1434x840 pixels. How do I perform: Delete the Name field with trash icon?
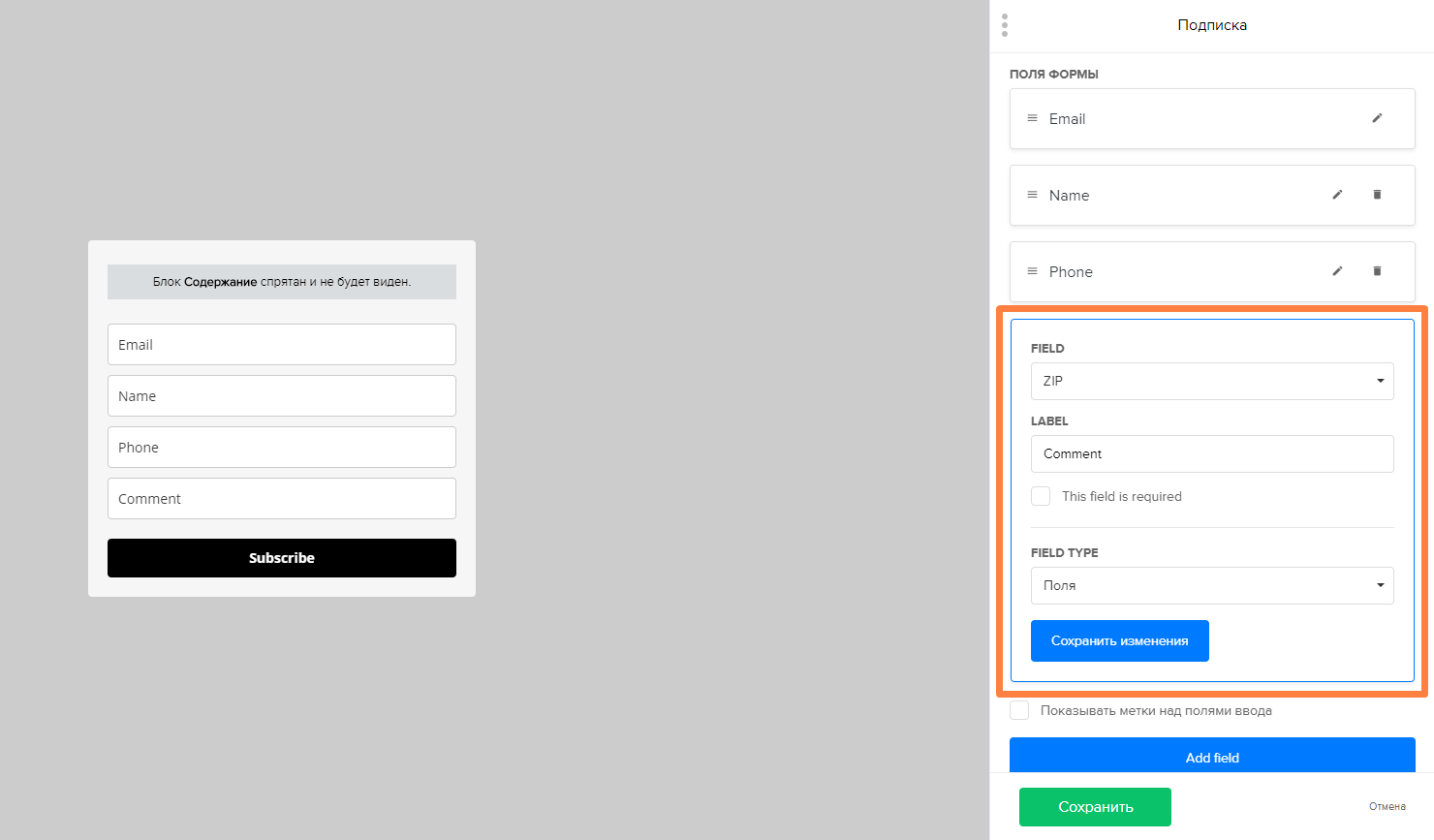pos(1377,195)
